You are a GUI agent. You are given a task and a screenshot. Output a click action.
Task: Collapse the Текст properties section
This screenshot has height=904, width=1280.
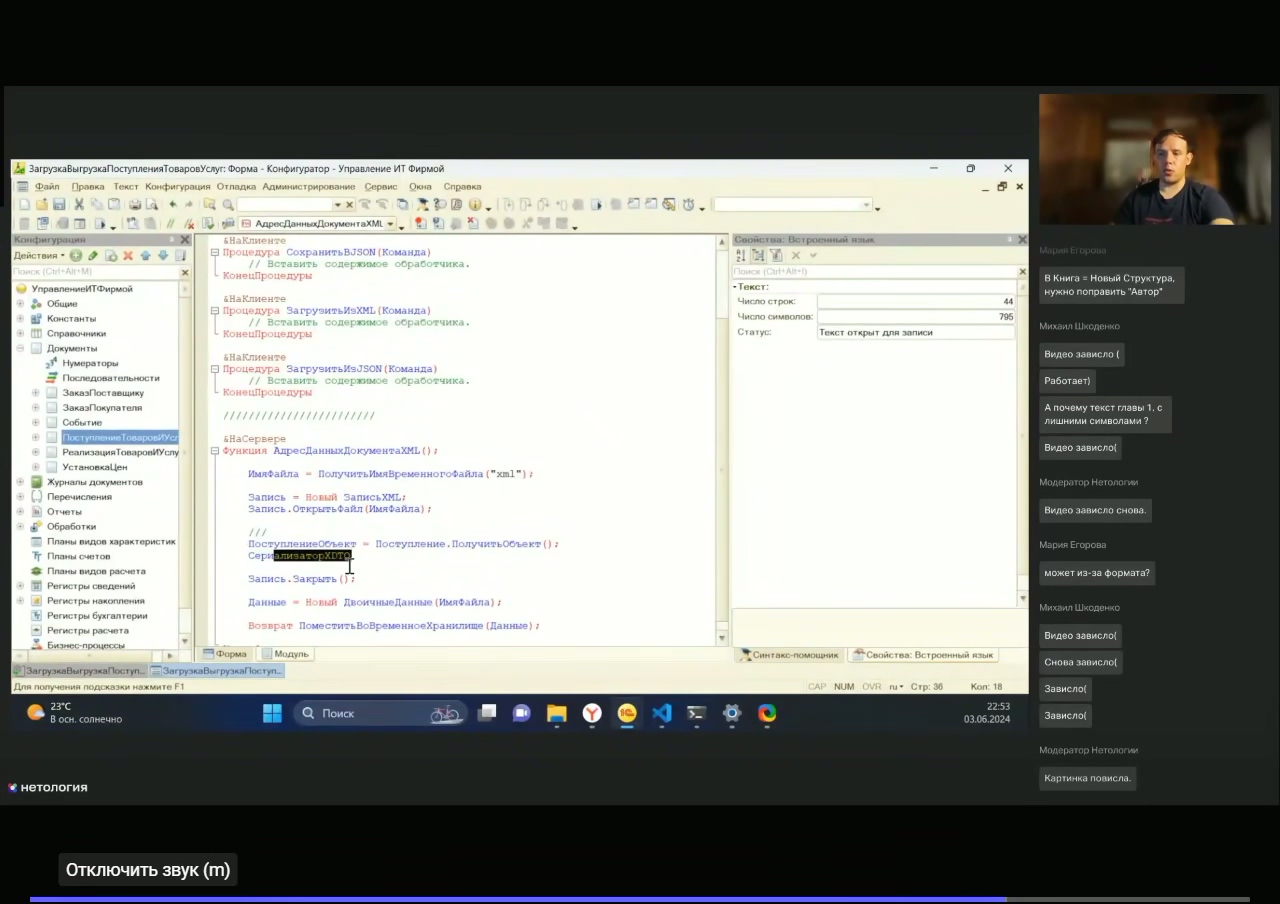[x=735, y=287]
